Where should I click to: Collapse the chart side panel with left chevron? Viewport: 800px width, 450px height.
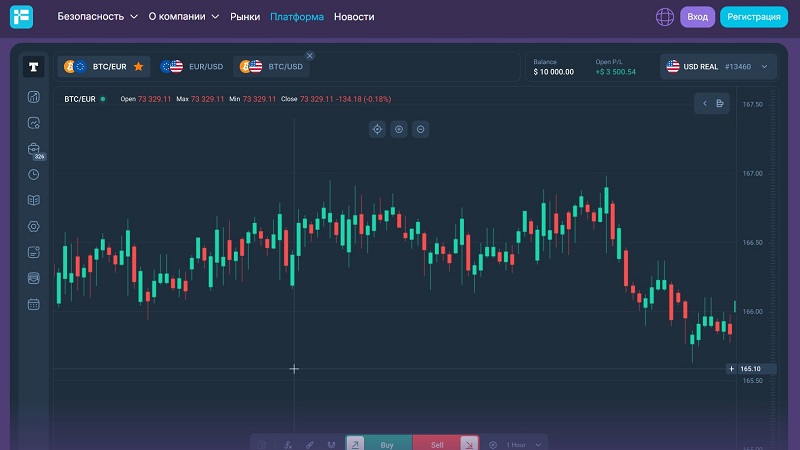(705, 103)
